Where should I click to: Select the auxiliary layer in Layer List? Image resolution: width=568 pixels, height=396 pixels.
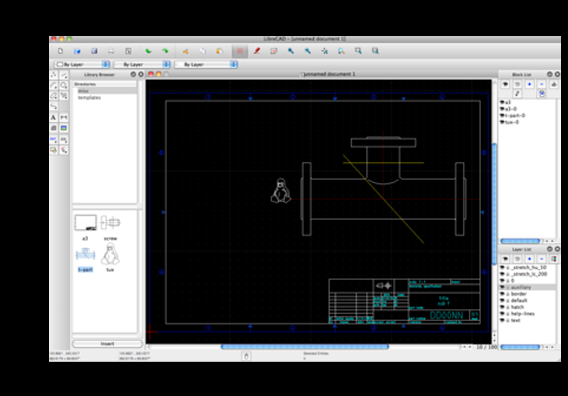[x=528, y=287]
